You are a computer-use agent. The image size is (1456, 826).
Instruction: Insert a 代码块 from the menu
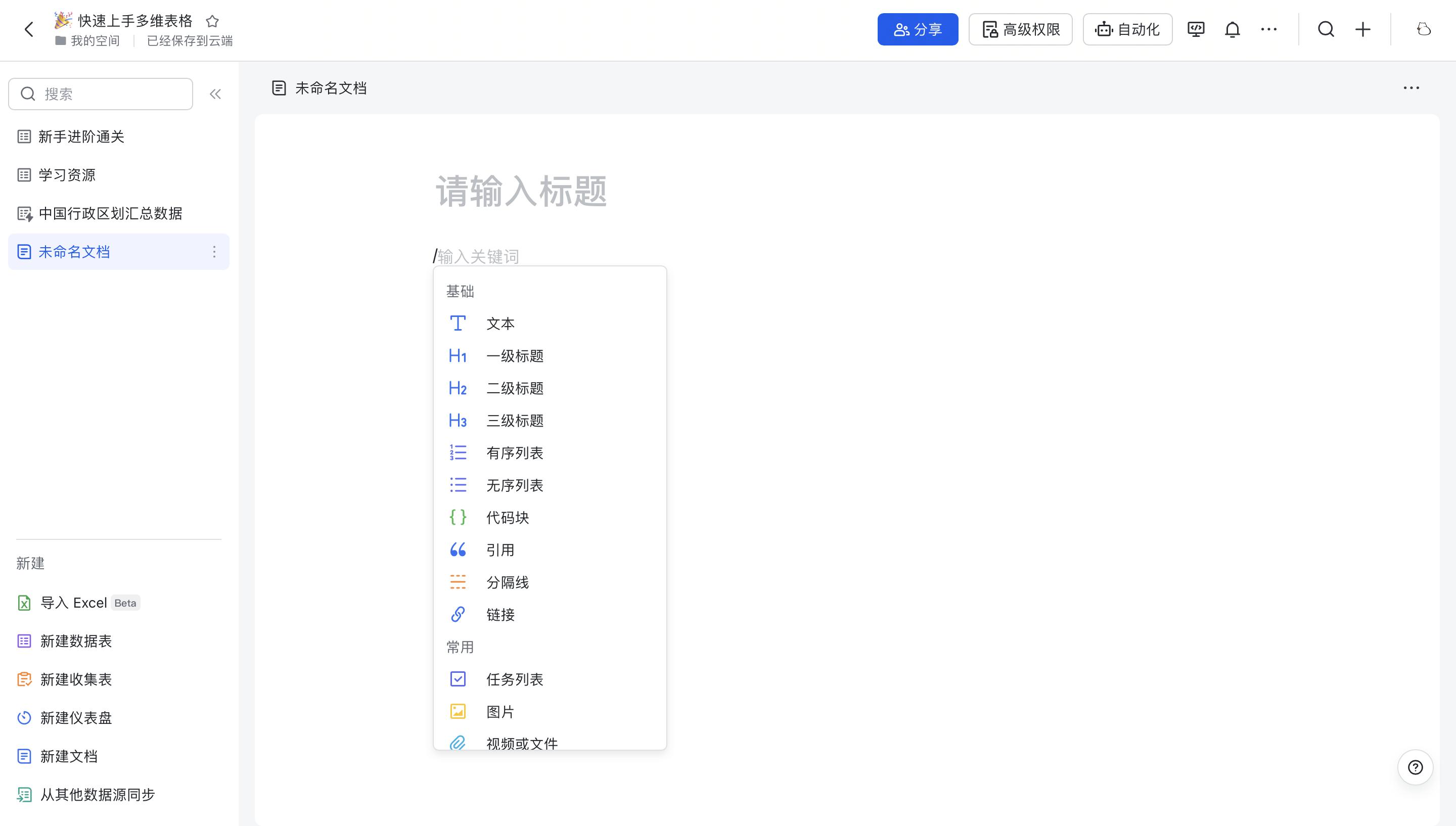(x=507, y=517)
